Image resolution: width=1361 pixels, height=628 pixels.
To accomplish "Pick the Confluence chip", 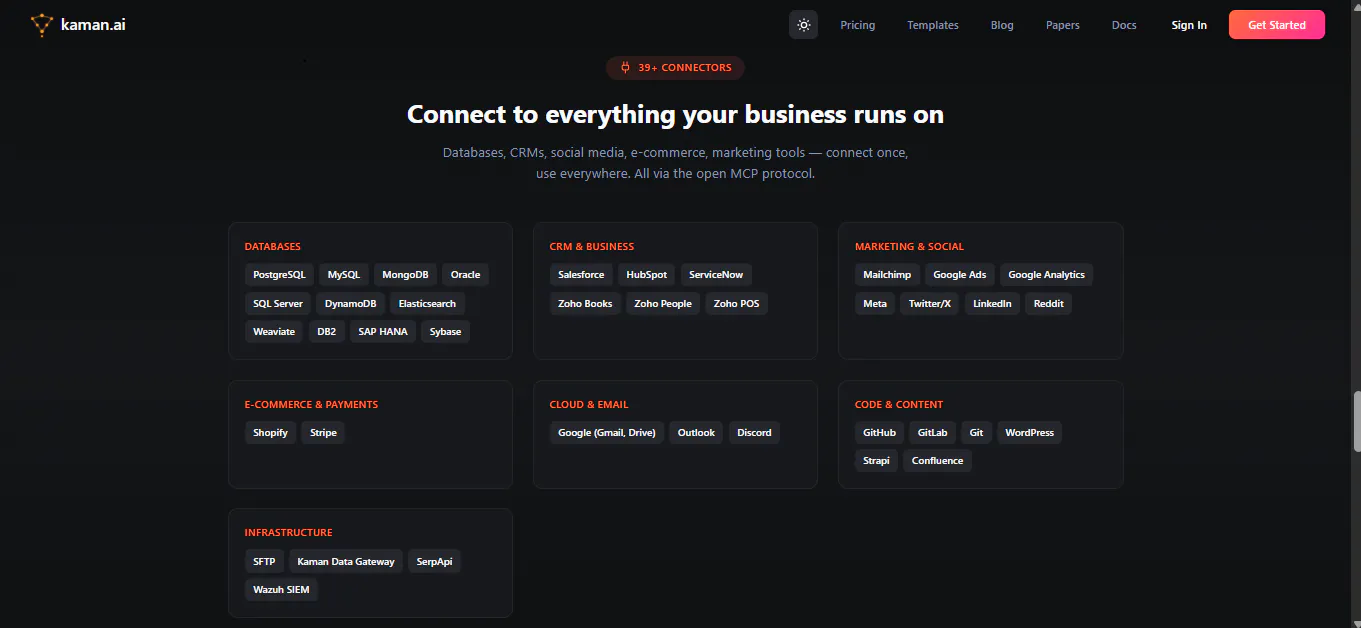I will coord(937,461).
